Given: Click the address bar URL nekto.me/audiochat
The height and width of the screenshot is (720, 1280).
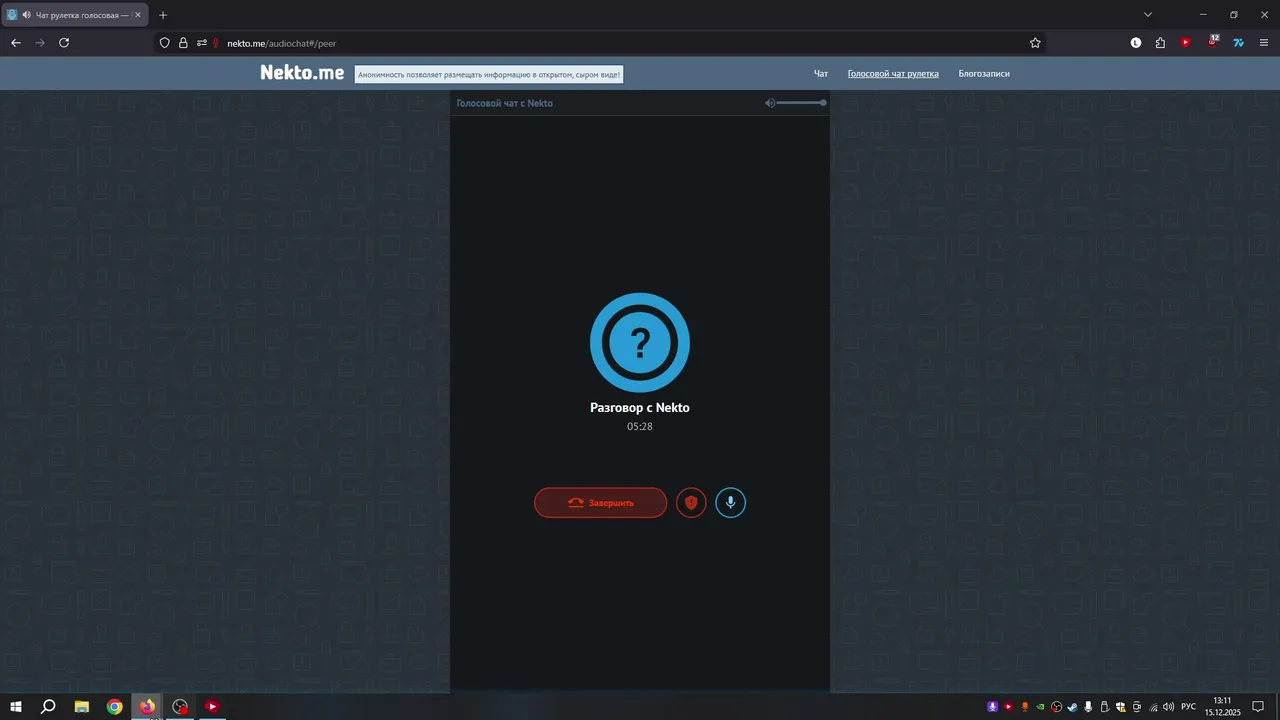Looking at the screenshot, I should tap(281, 44).
